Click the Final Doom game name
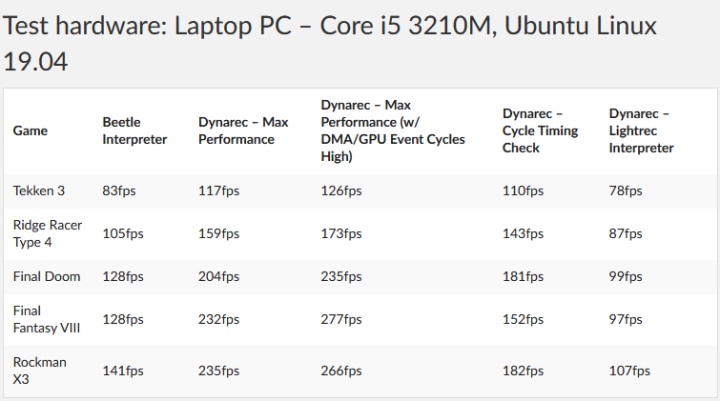The height and width of the screenshot is (401, 720). pos(46,276)
